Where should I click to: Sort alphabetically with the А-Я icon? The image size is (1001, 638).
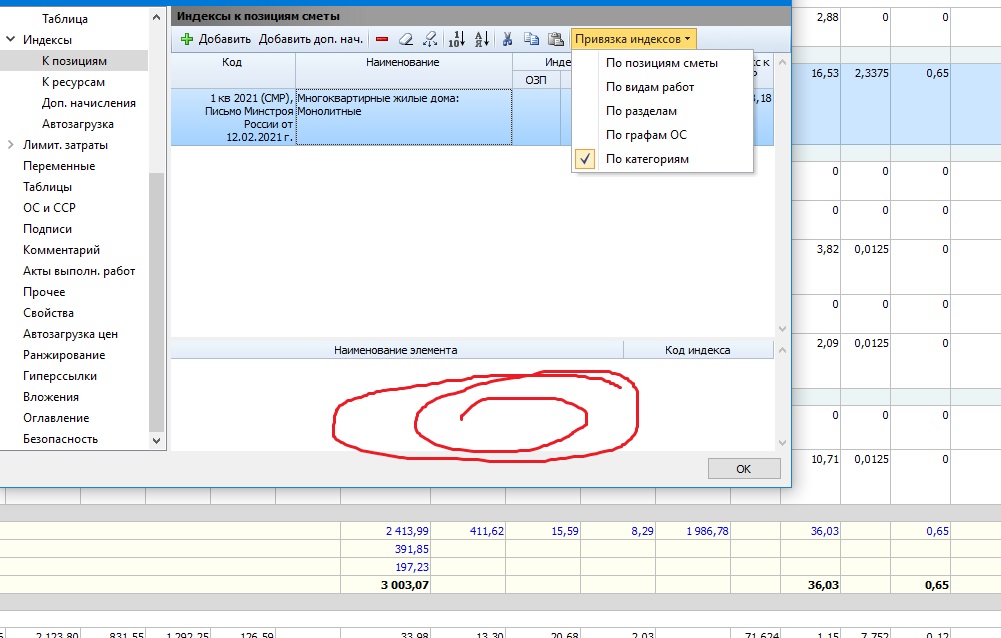tap(480, 39)
